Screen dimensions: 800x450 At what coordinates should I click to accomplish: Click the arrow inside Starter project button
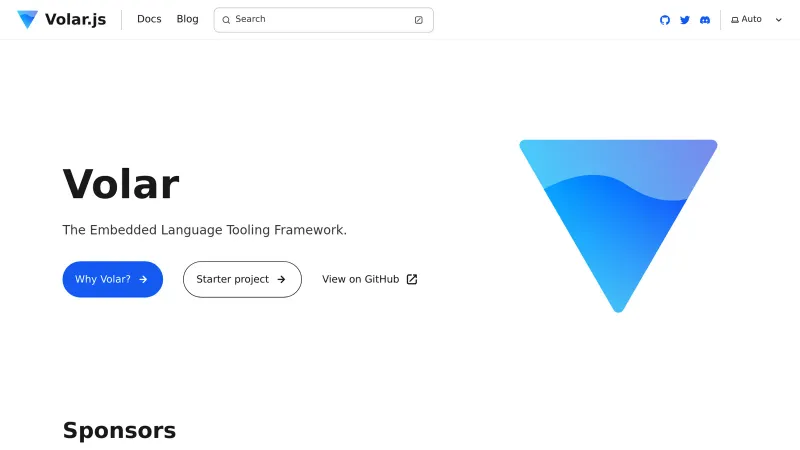(x=282, y=279)
